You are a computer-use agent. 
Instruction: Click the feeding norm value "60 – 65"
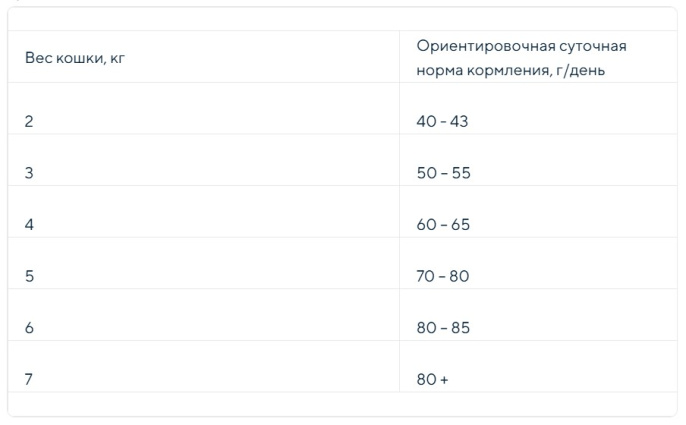click(443, 224)
